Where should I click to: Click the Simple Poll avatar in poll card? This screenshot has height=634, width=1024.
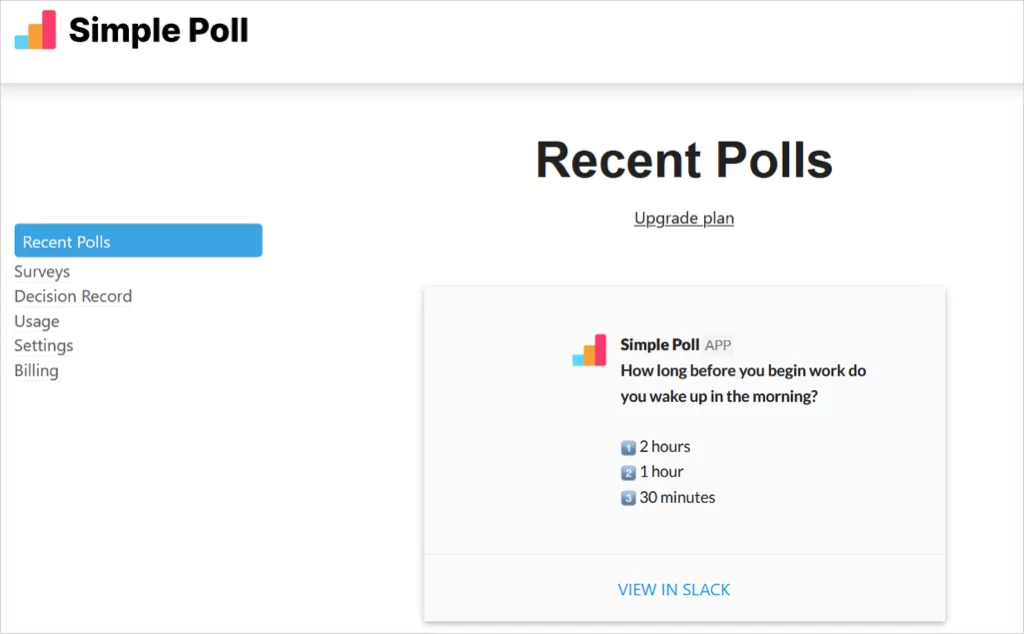[x=589, y=351]
